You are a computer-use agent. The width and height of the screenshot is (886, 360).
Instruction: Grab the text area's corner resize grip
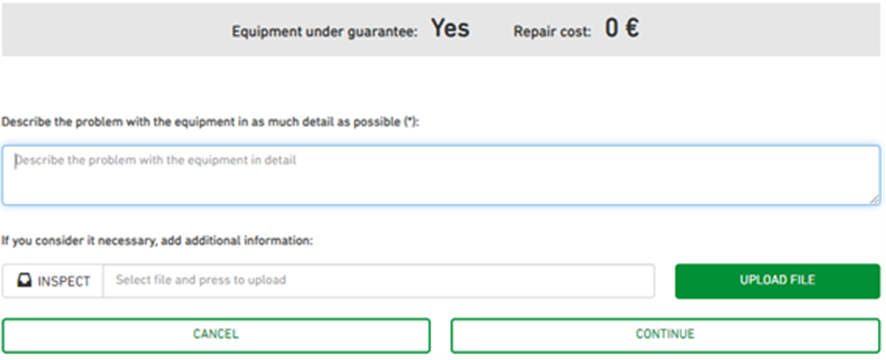click(874, 199)
